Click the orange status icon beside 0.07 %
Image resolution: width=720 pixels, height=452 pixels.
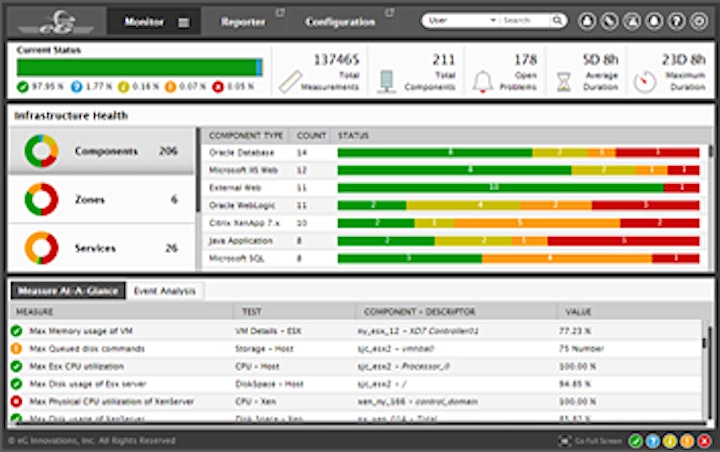point(170,86)
